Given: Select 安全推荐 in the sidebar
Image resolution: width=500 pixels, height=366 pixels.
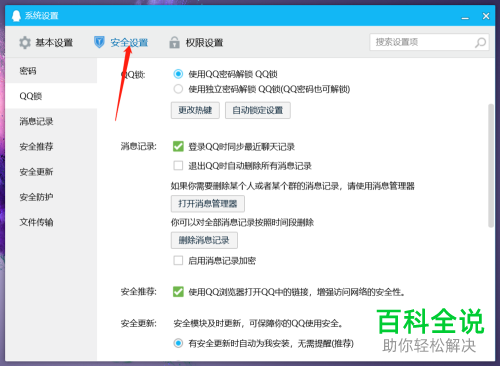Looking at the screenshot, I should coord(51,146).
